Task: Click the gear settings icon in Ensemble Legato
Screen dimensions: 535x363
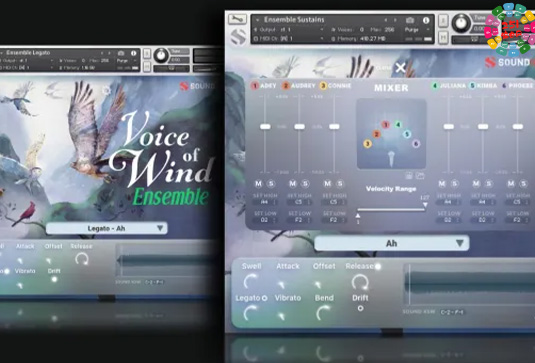Action: [106, 90]
